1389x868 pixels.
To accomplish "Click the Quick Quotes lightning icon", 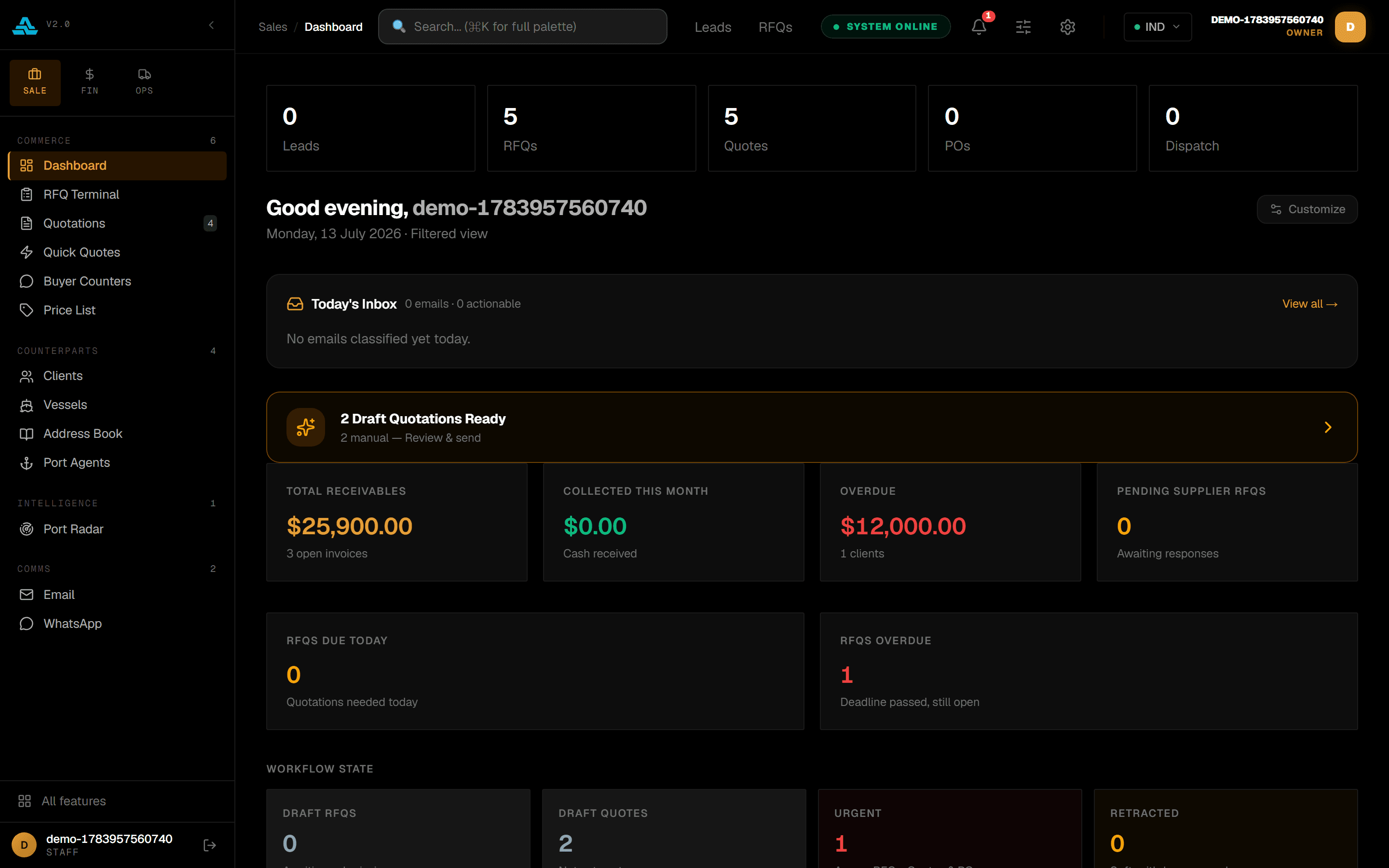I will 27,252.
